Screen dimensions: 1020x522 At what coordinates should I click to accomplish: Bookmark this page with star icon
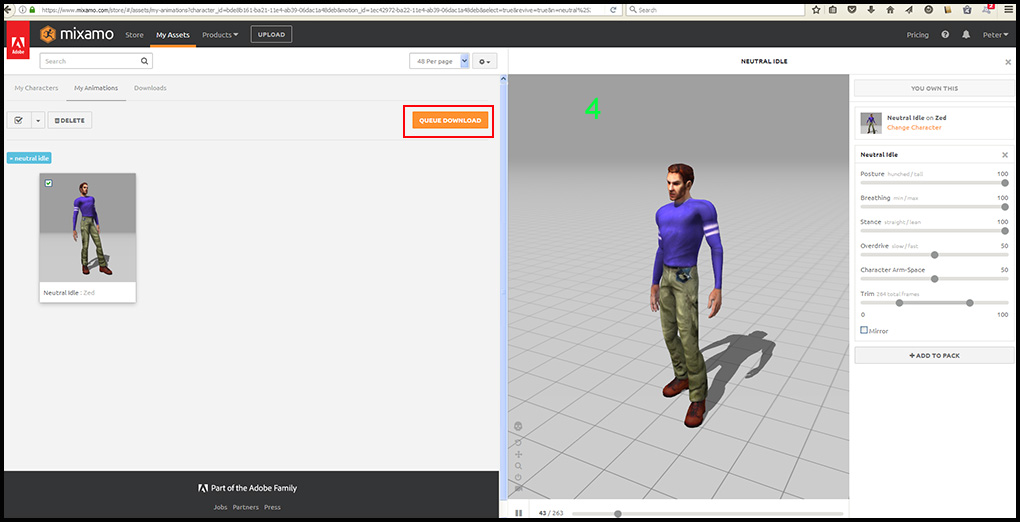[816, 10]
